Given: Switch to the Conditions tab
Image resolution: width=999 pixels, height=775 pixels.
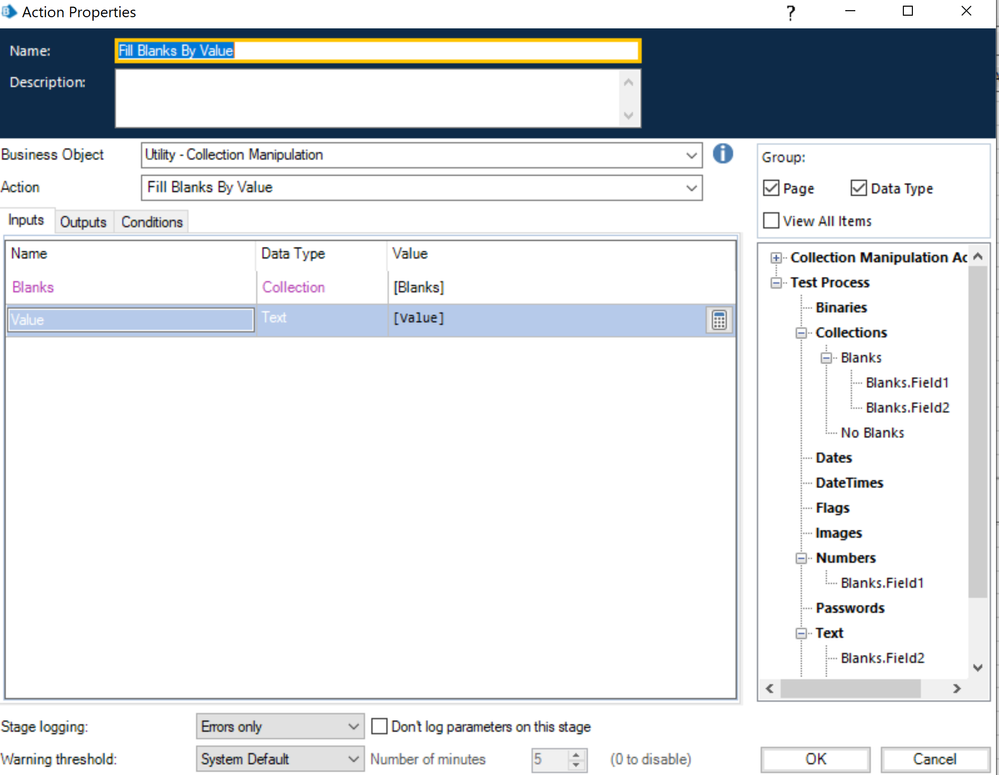Looking at the screenshot, I should point(151,222).
